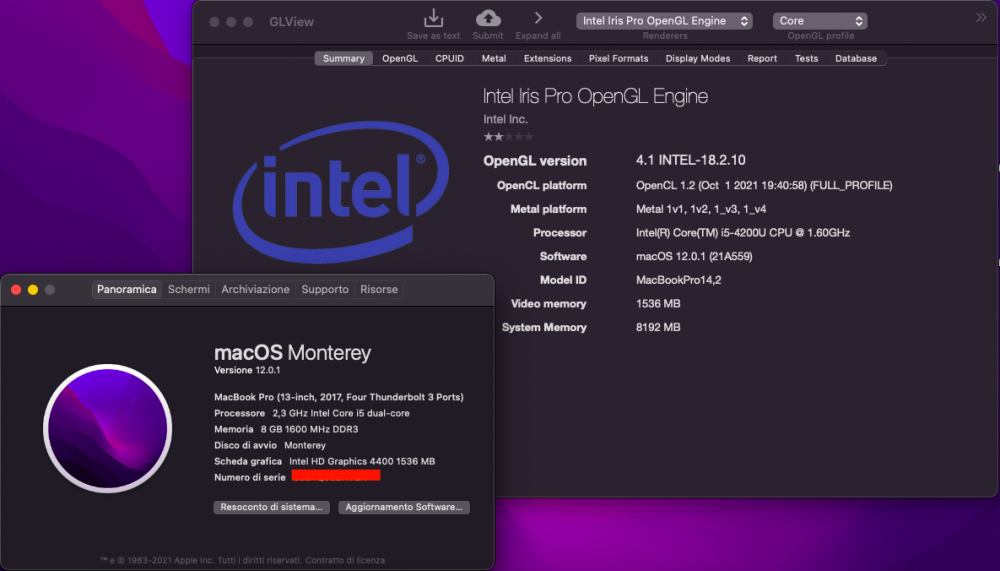The width and height of the screenshot is (1000, 571).
Task: Minimize the About This Mac window
Action: [x=33, y=290]
